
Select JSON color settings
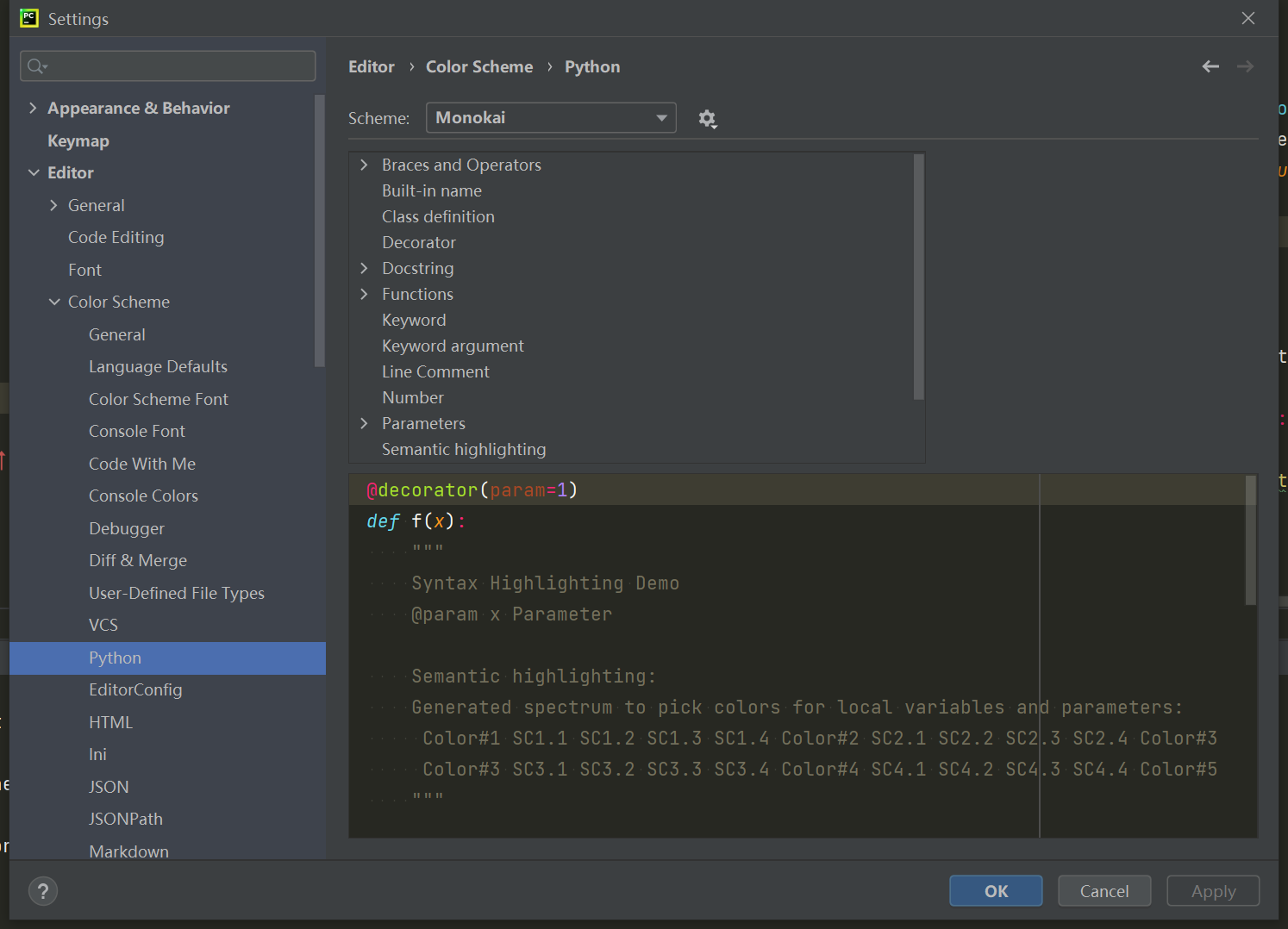click(x=109, y=787)
